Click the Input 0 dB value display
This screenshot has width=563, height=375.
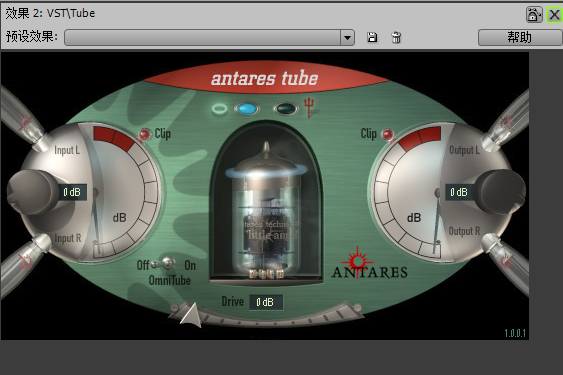[x=73, y=192]
